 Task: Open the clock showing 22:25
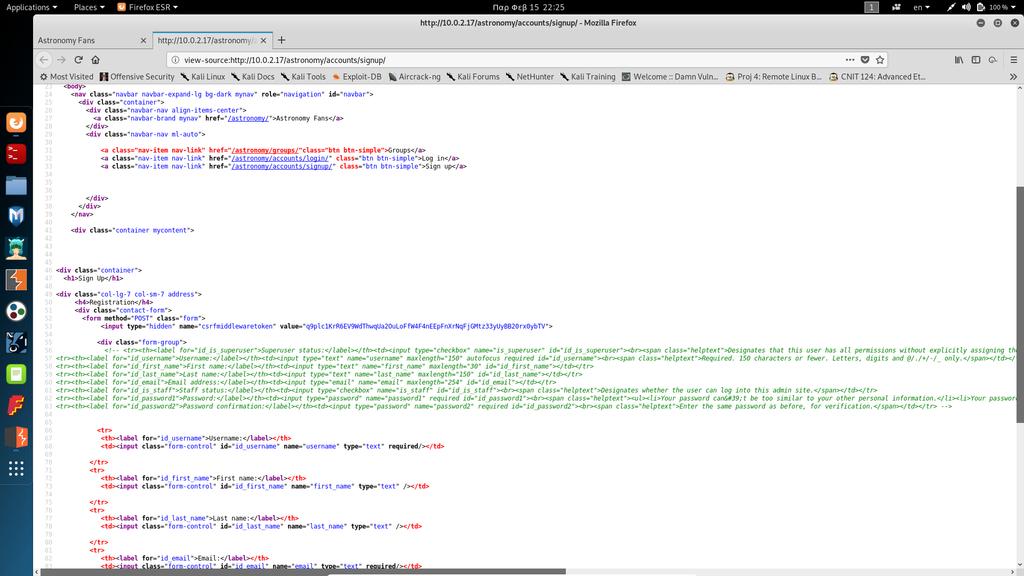528,7
